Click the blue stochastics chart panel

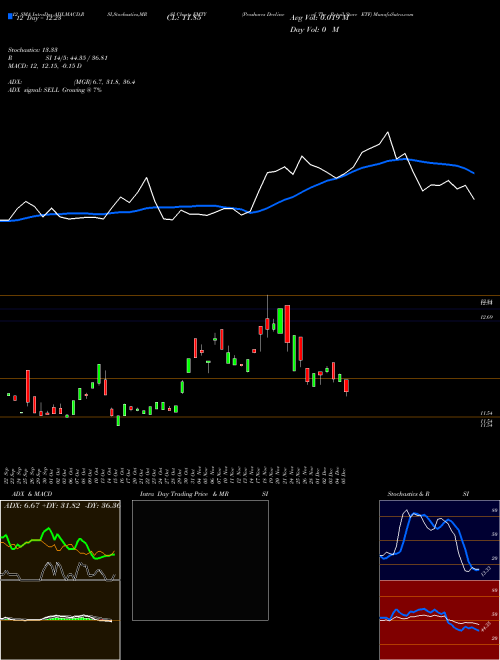[439, 540]
